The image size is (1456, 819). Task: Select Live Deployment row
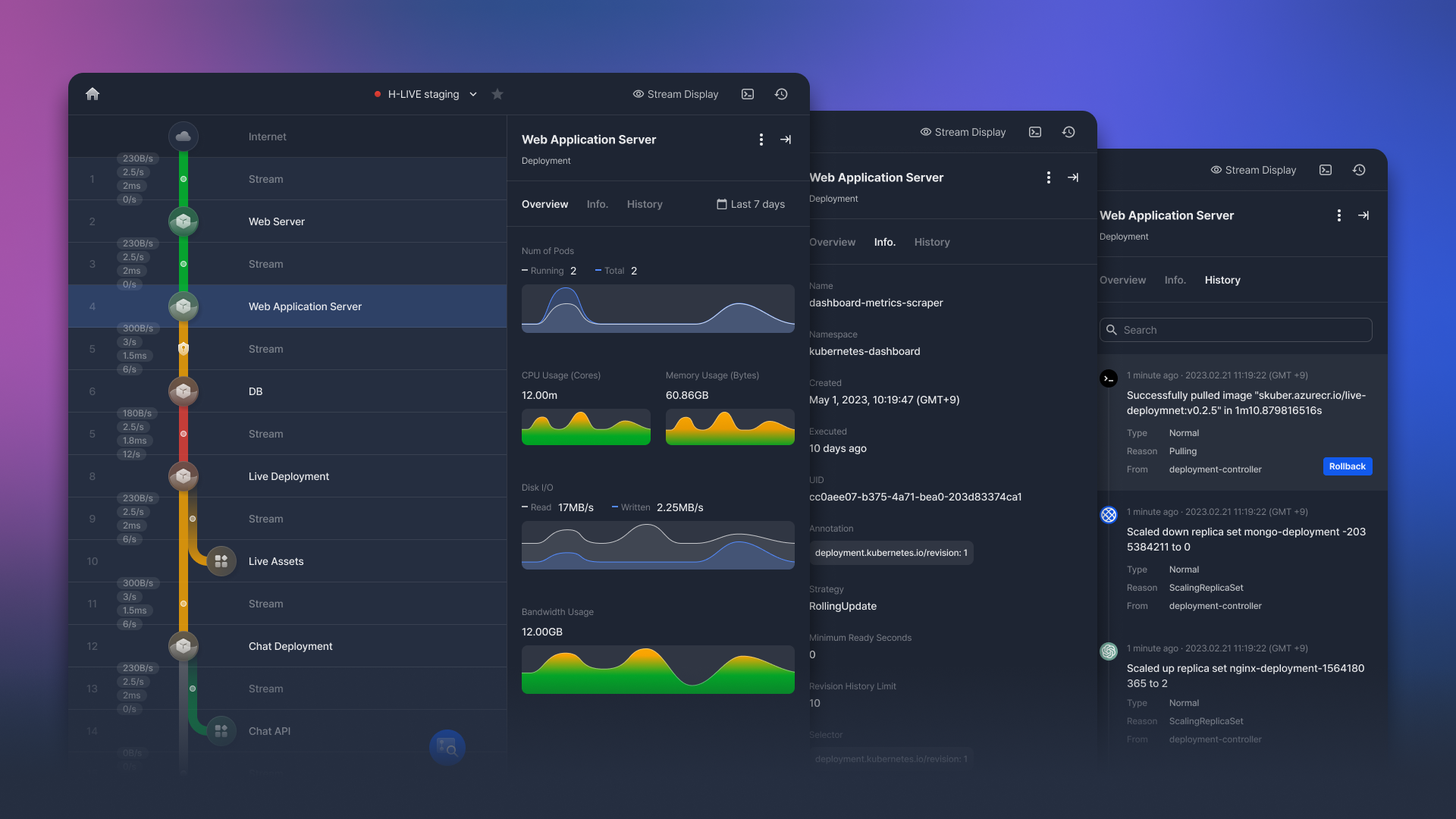click(289, 476)
